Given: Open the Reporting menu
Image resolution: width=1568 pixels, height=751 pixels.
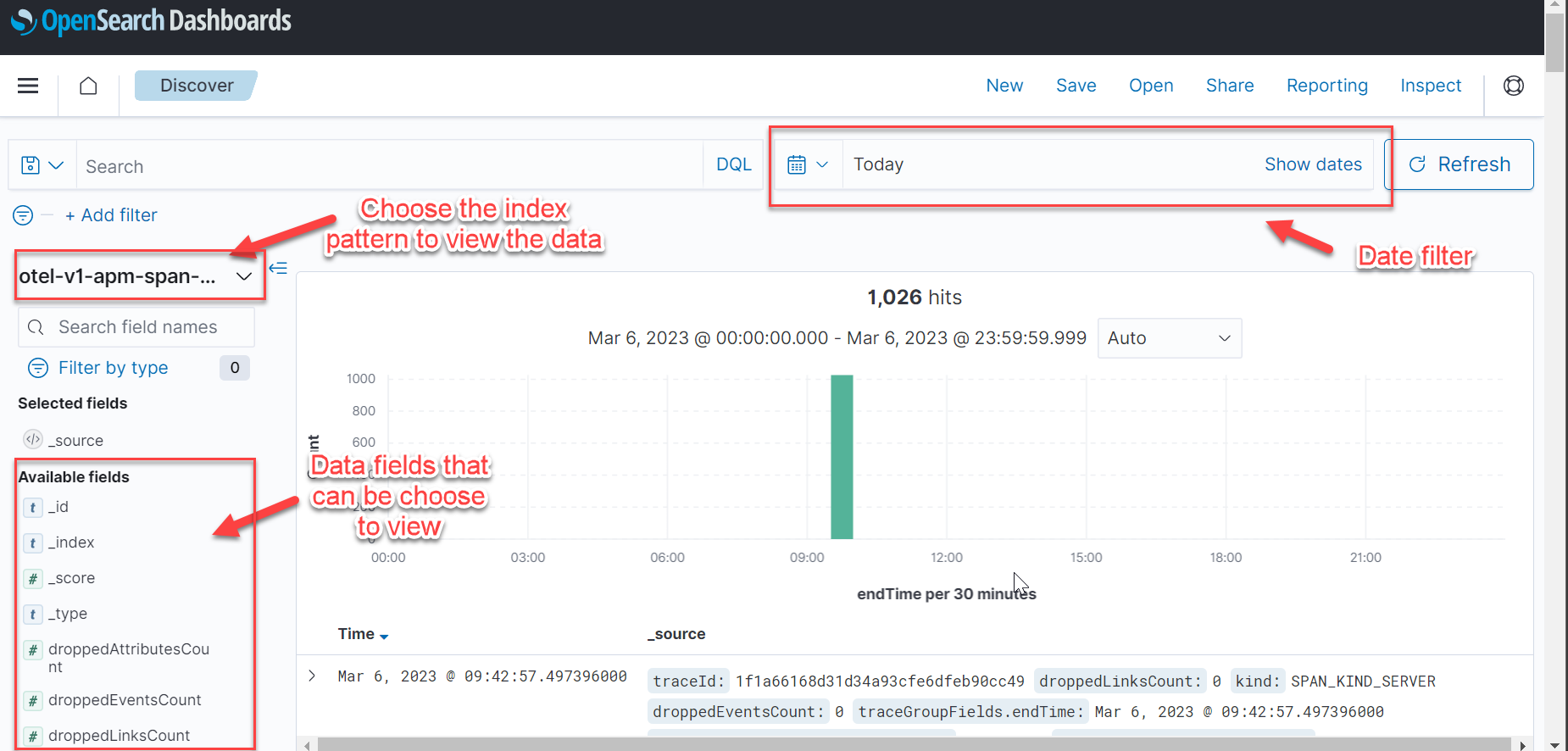Looking at the screenshot, I should (1326, 86).
